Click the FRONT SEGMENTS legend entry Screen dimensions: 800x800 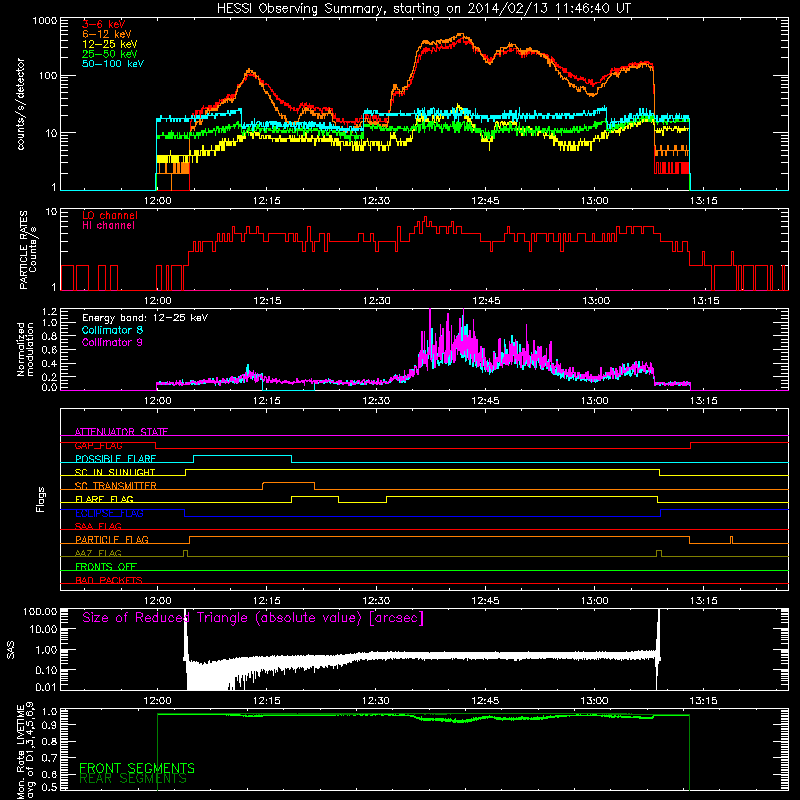[x=137, y=768]
